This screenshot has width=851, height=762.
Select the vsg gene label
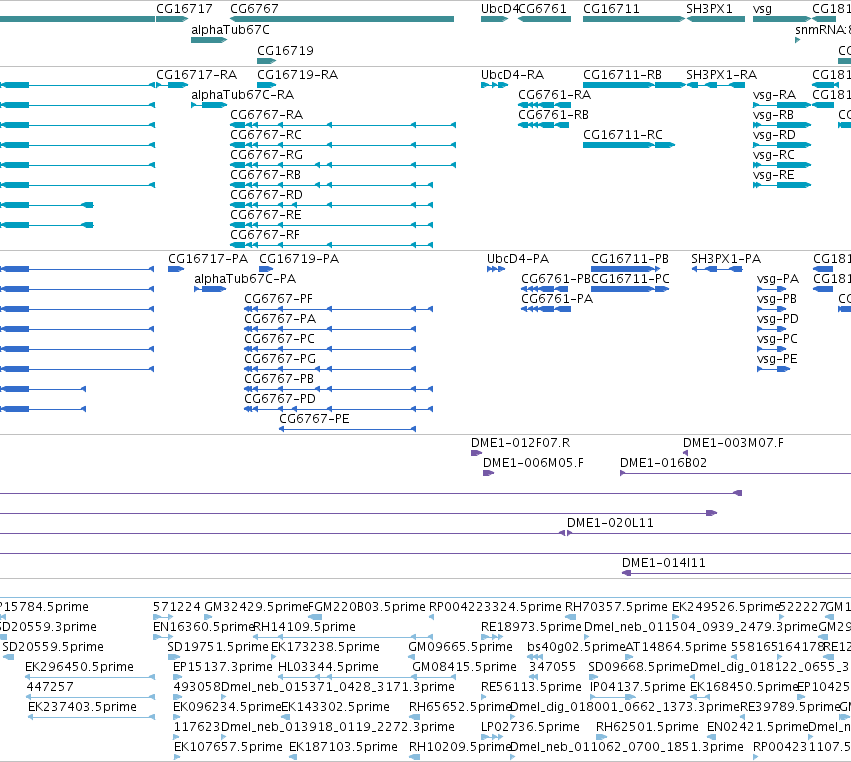[762, 9]
